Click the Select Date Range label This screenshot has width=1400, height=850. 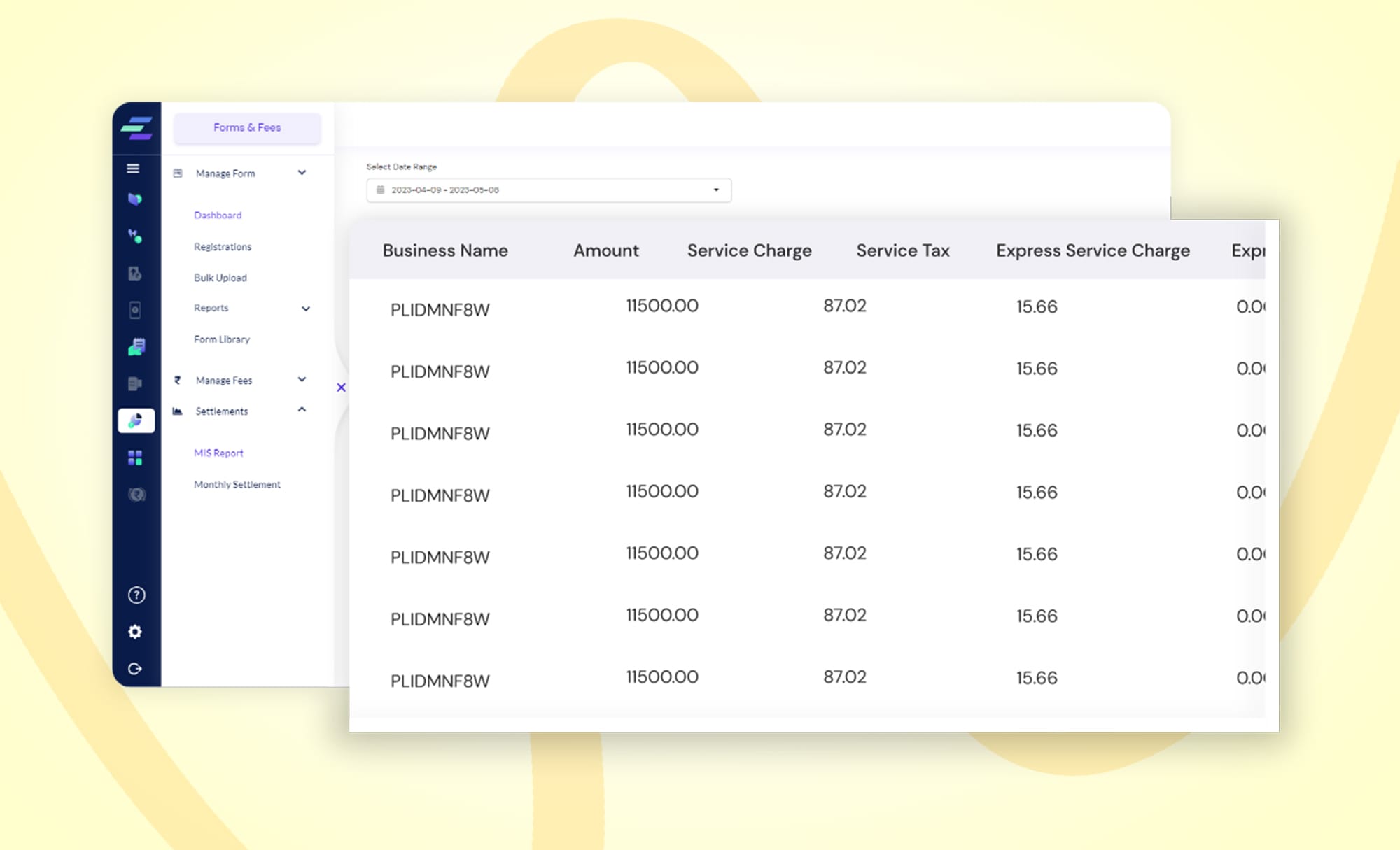pos(402,167)
